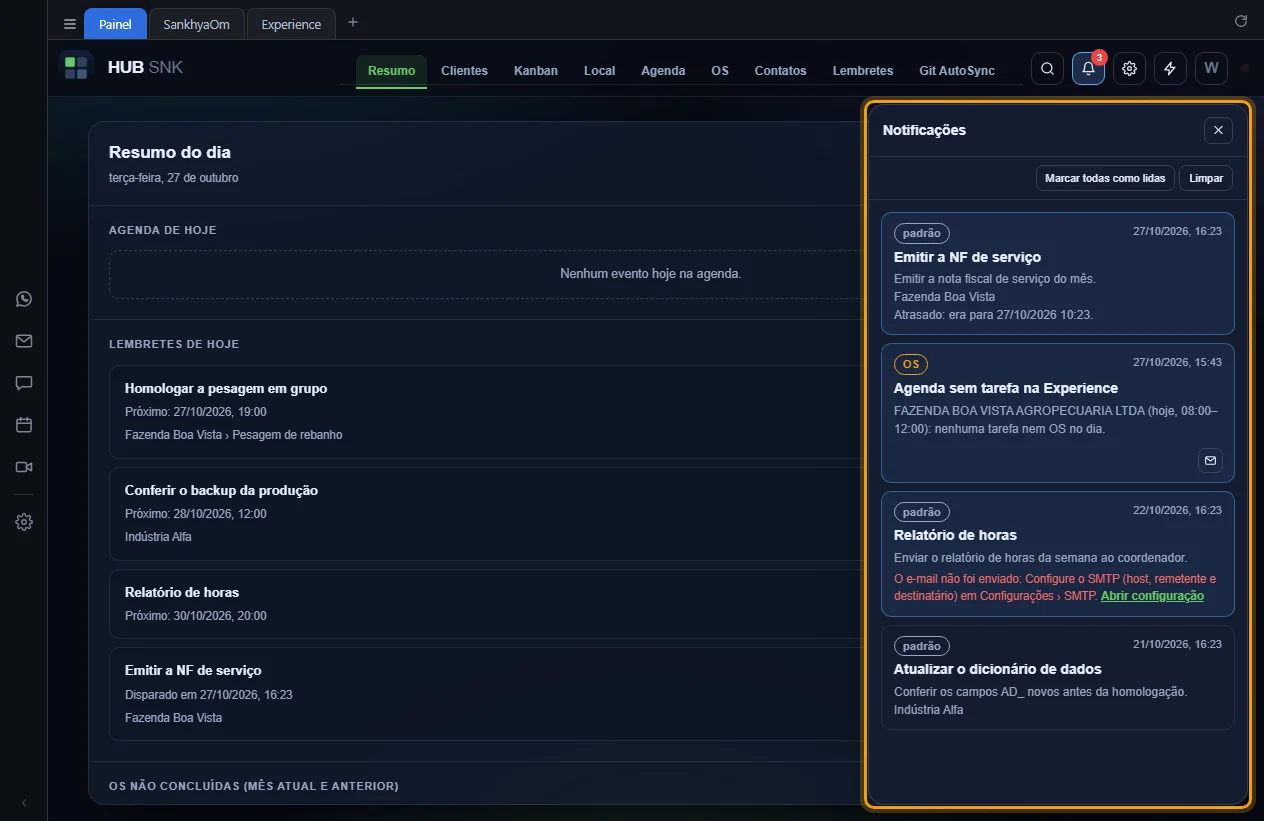1264x821 pixels.
Task: Toggle the notifications bell button
Action: click(1088, 68)
